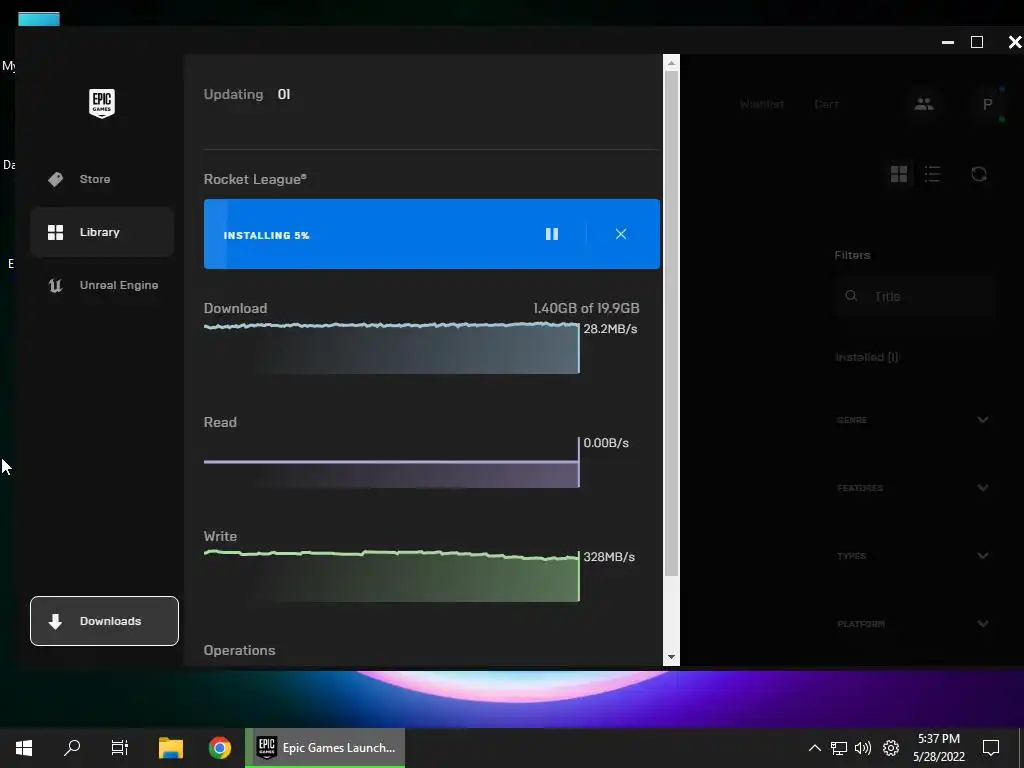Click the filter search magnifier icon
Screen dimensions: 1024x768
coord(851,296)
